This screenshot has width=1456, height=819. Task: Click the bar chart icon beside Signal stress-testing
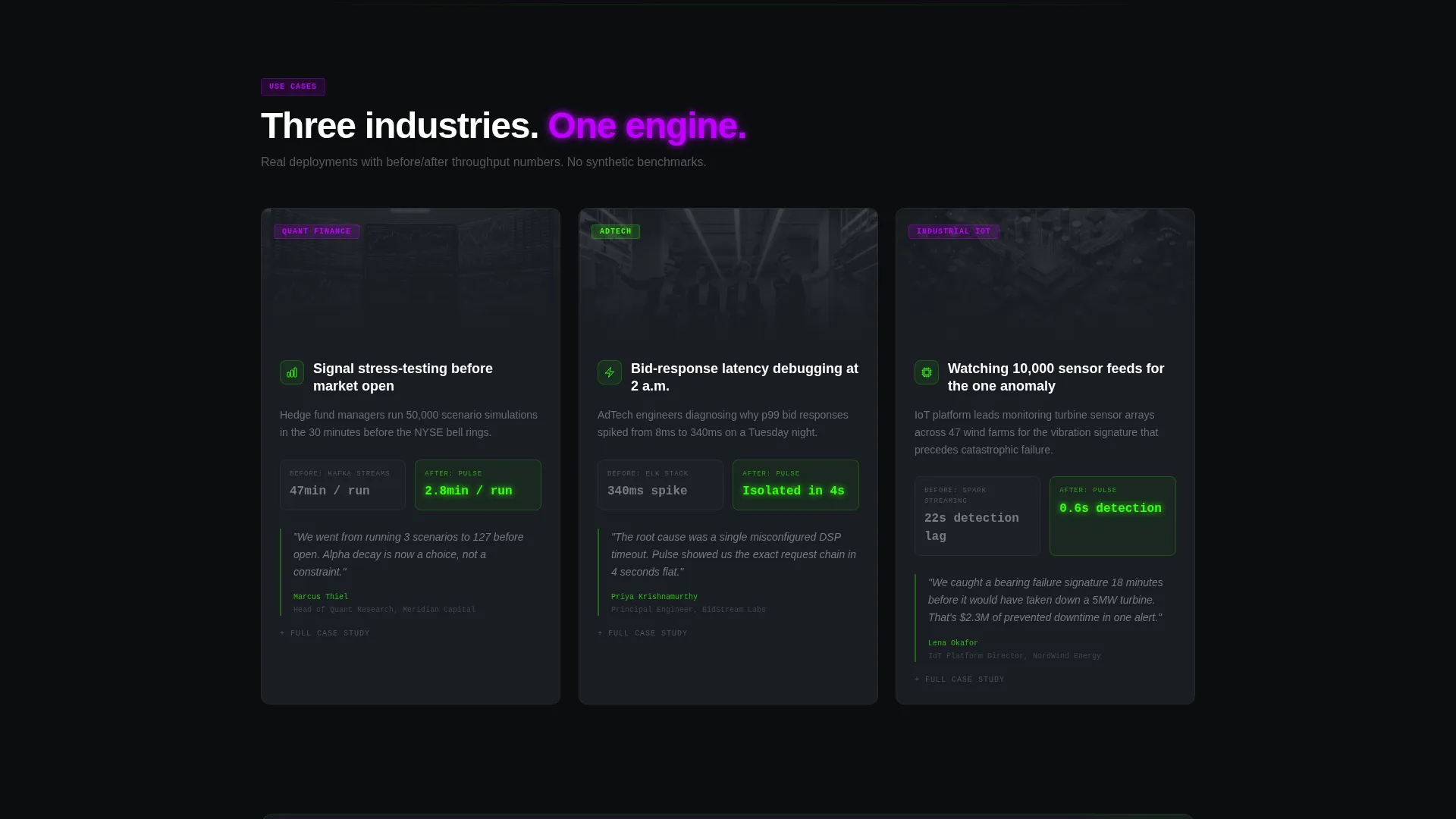[x=292, y=372]
